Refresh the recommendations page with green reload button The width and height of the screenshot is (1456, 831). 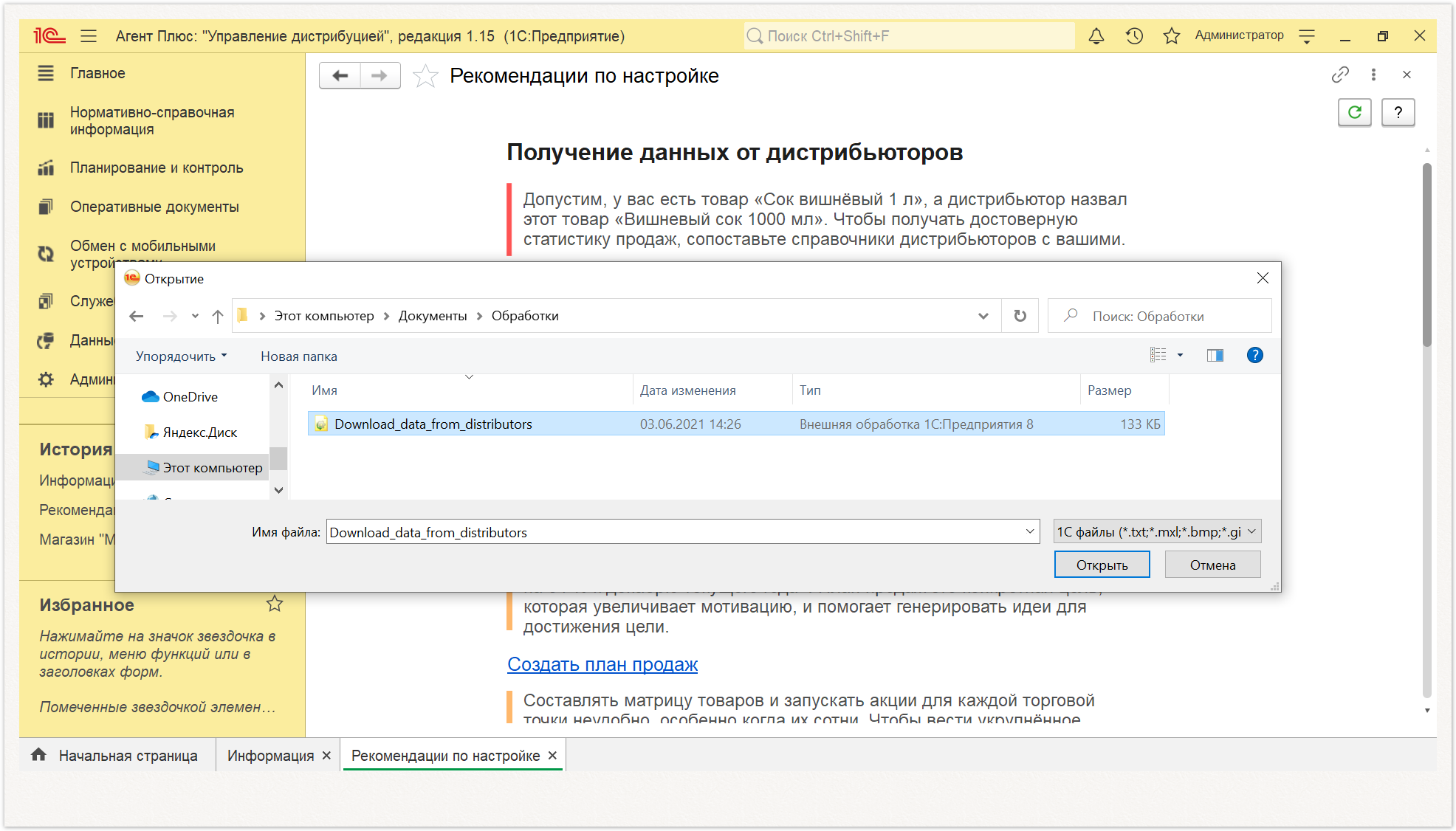[1355, 112]
